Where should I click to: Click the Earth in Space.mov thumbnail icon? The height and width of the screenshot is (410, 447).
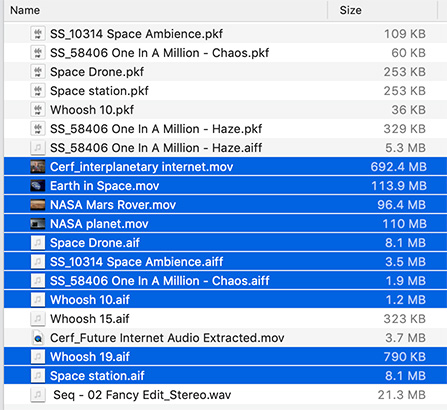coord(38,186)
